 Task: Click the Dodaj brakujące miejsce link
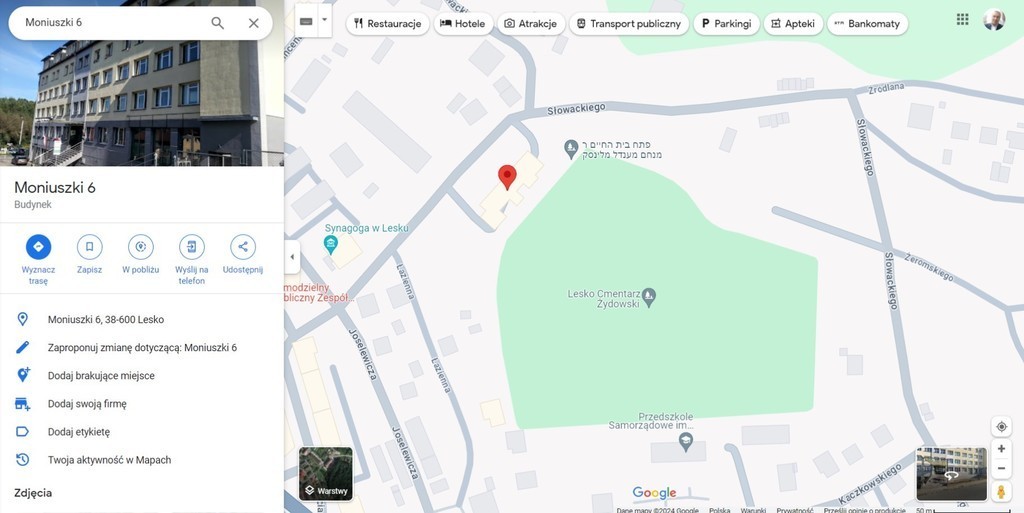click(x=101, y=375)
